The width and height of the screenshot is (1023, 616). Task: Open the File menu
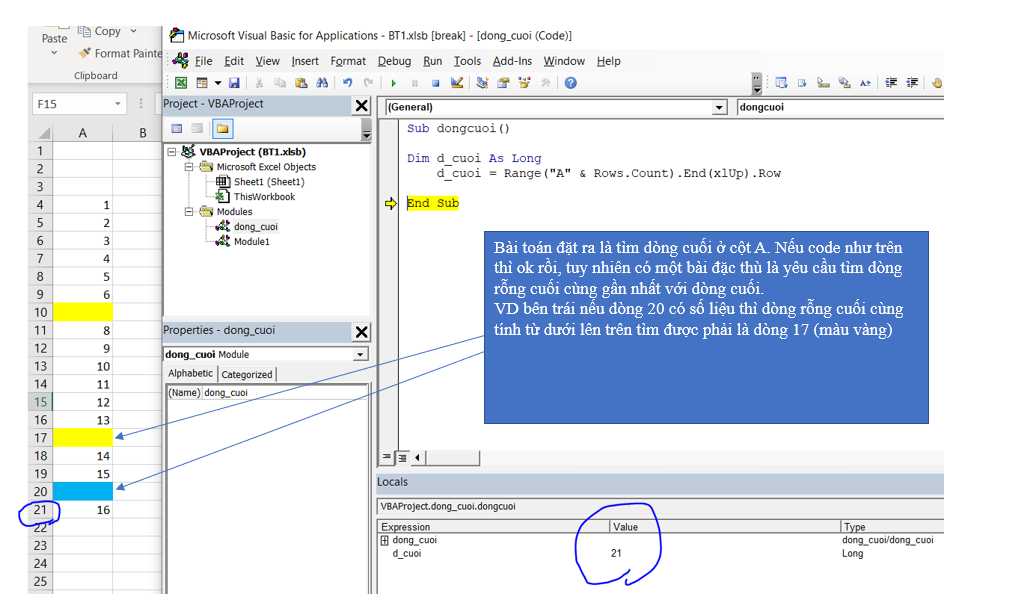coord(204,61)
